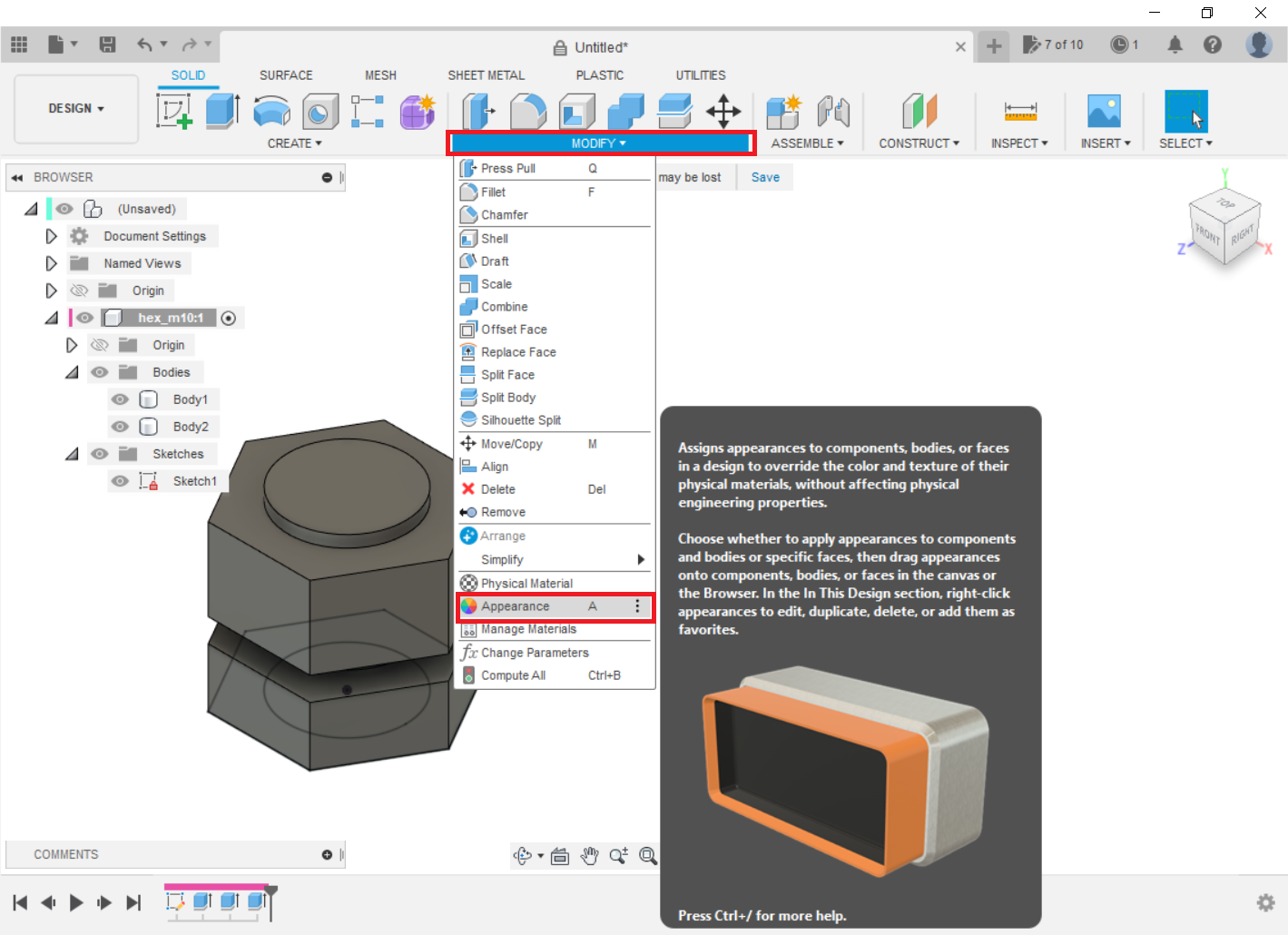Expand the Document Settings tree node

coord(52,236)
